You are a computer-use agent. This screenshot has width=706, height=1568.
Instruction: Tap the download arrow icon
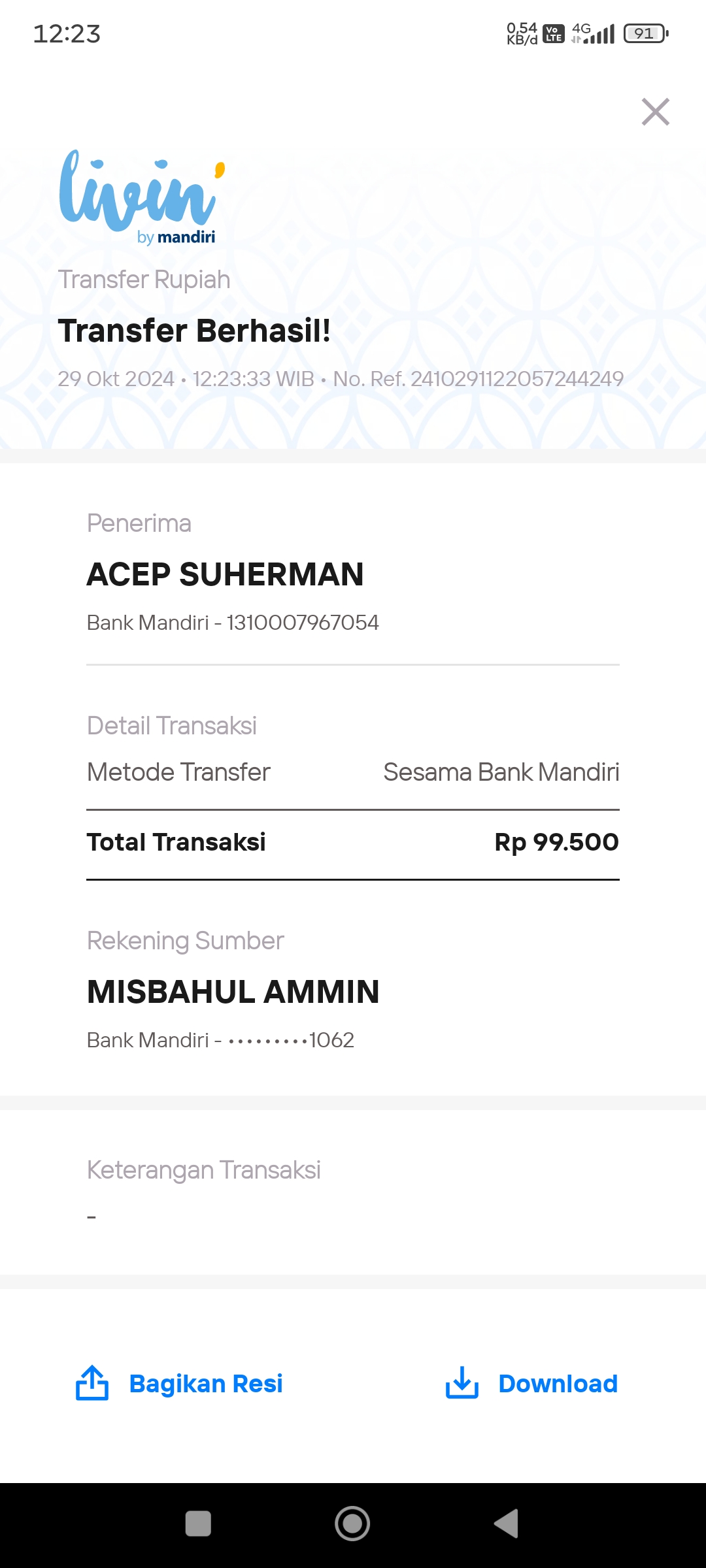(462, 1382)
